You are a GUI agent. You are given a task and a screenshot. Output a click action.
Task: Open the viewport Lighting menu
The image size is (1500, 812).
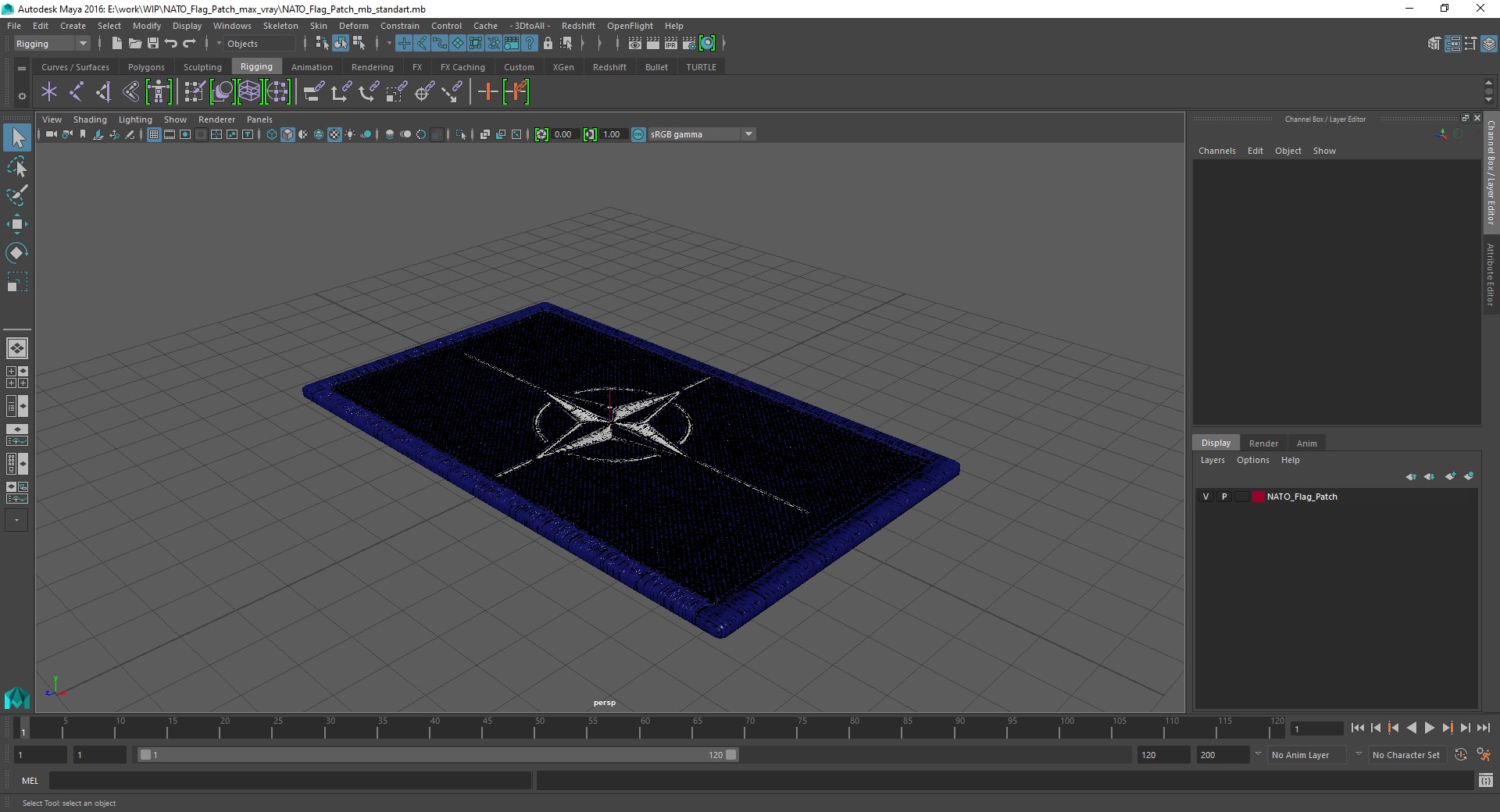tap(135, 119)
